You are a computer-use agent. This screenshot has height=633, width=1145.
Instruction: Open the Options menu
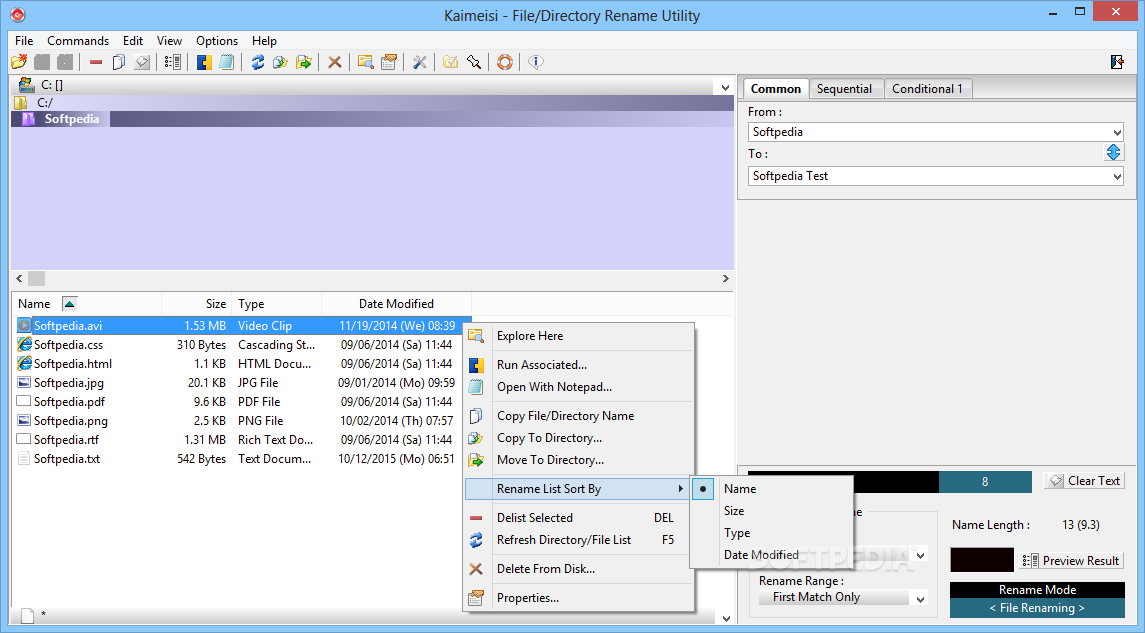[217, 41]
